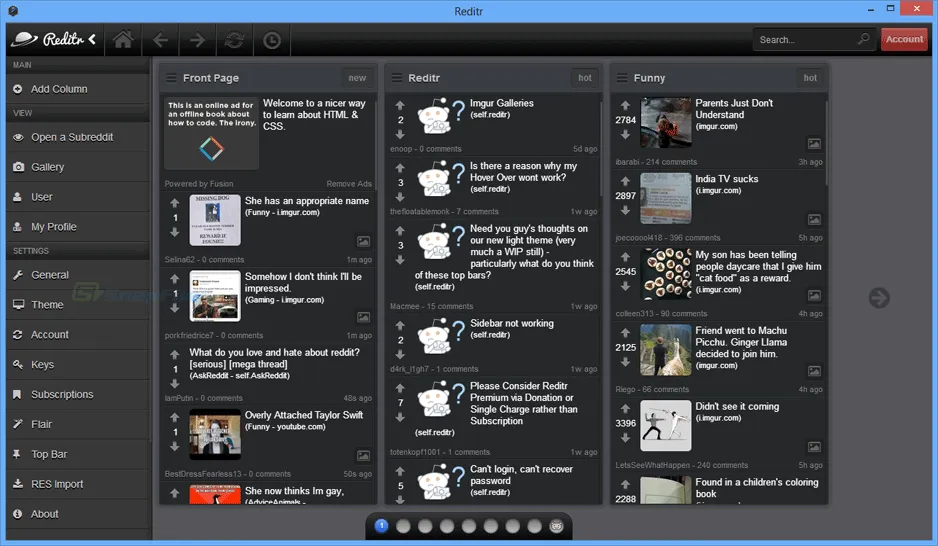Open image preview icon for 'Parents Just Don't Understand'
The image size is (938, 546).
pos(814,144)
